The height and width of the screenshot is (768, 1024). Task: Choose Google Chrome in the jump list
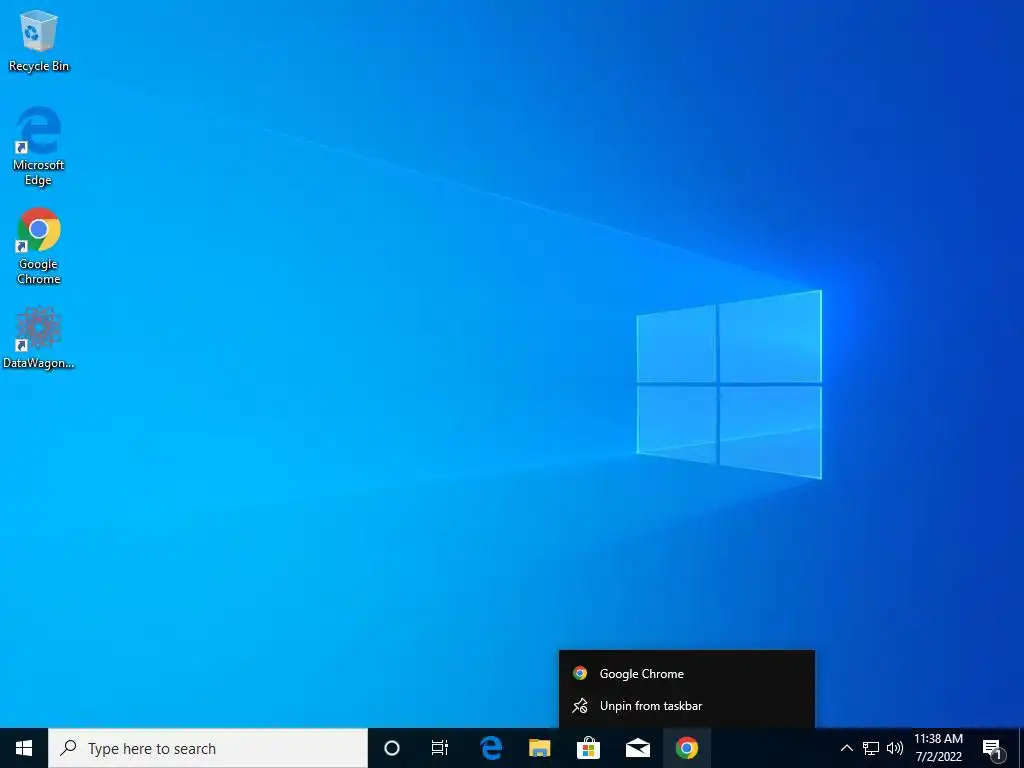687,673
